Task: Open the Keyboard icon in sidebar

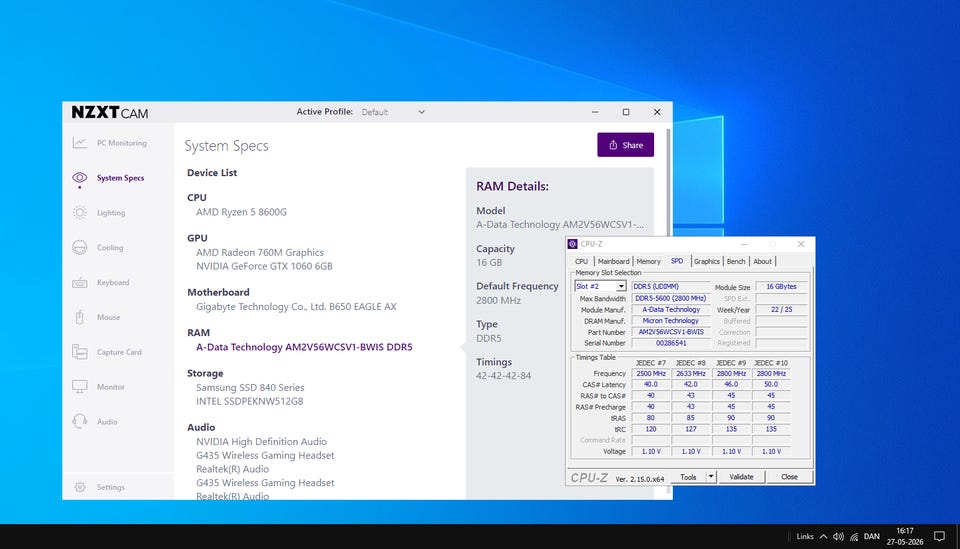Action: click(80, 282)
